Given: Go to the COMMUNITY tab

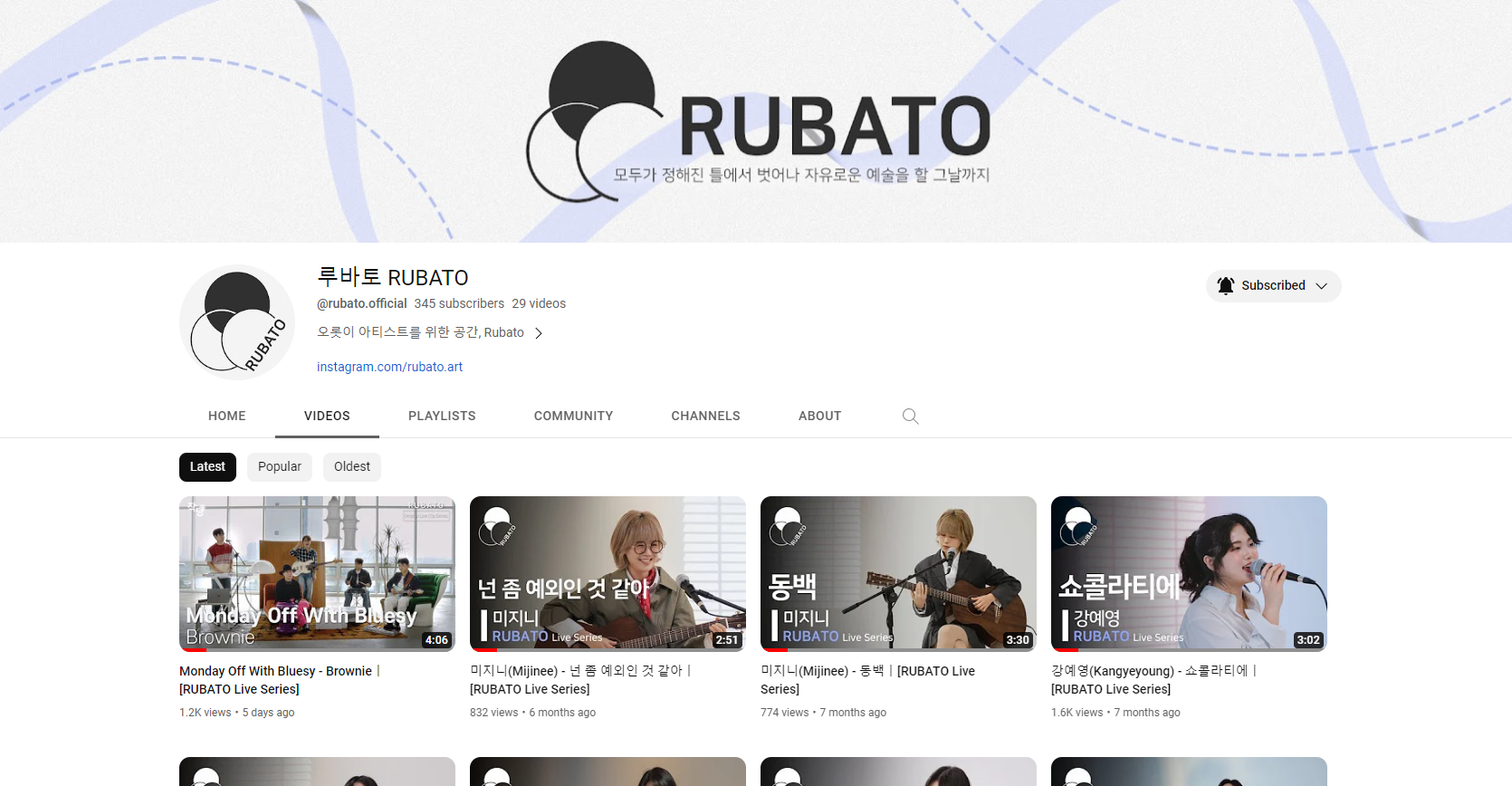Looking at the screenshot, I should point(573,416).
